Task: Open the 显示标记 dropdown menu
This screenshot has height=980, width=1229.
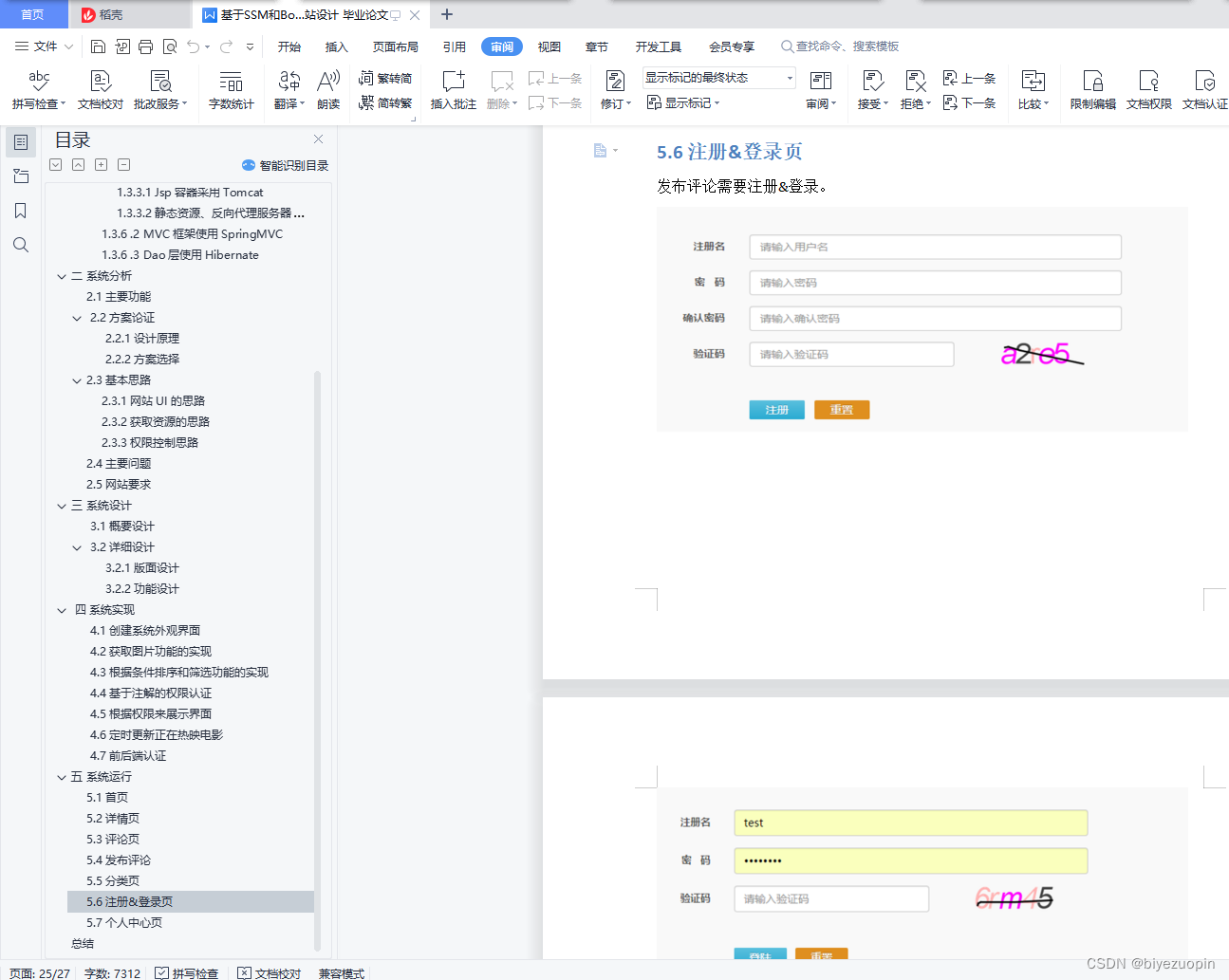Action: (683, 102)
